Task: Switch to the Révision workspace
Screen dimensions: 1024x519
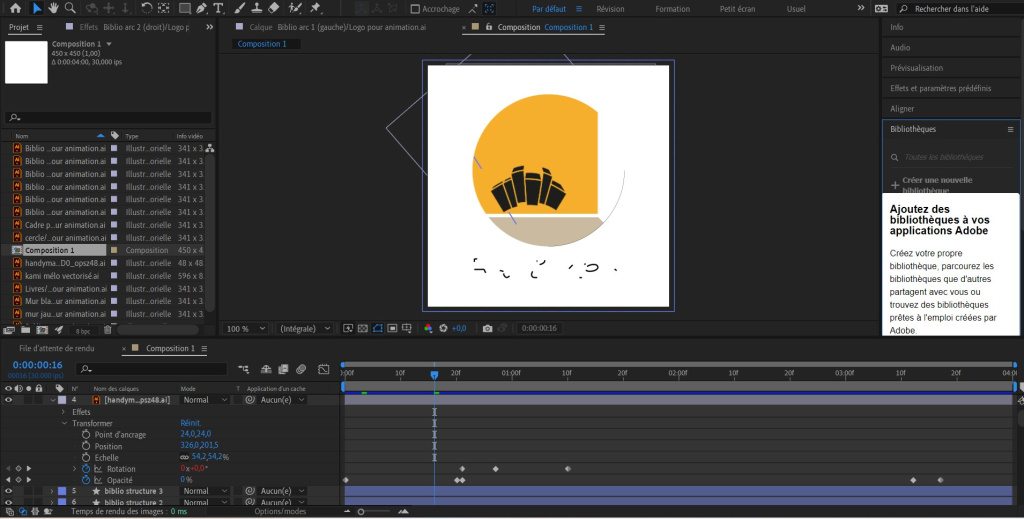Action: pos(610,9)
